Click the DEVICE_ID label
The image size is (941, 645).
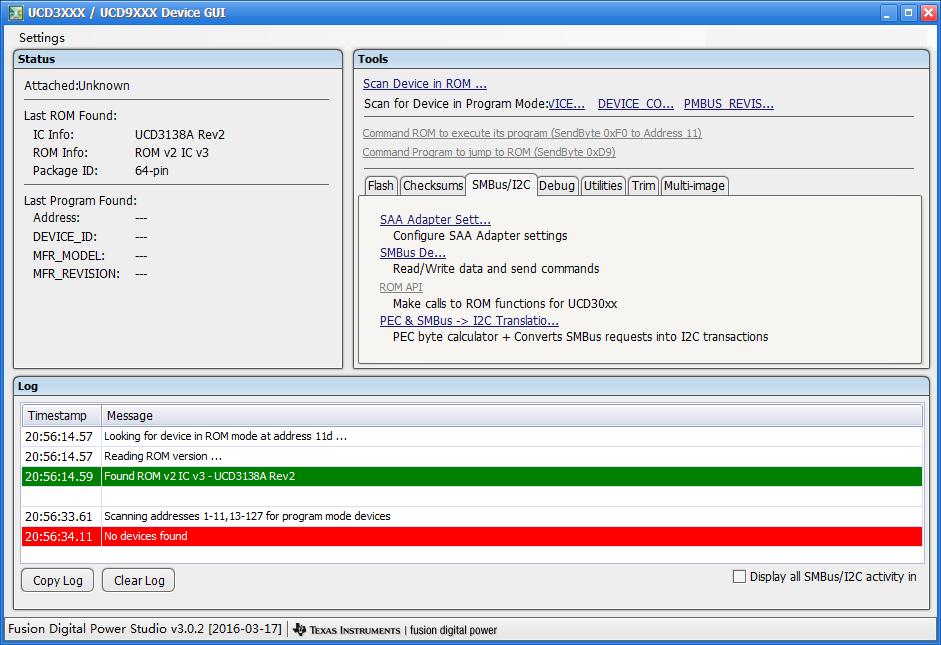pos(65,237)
